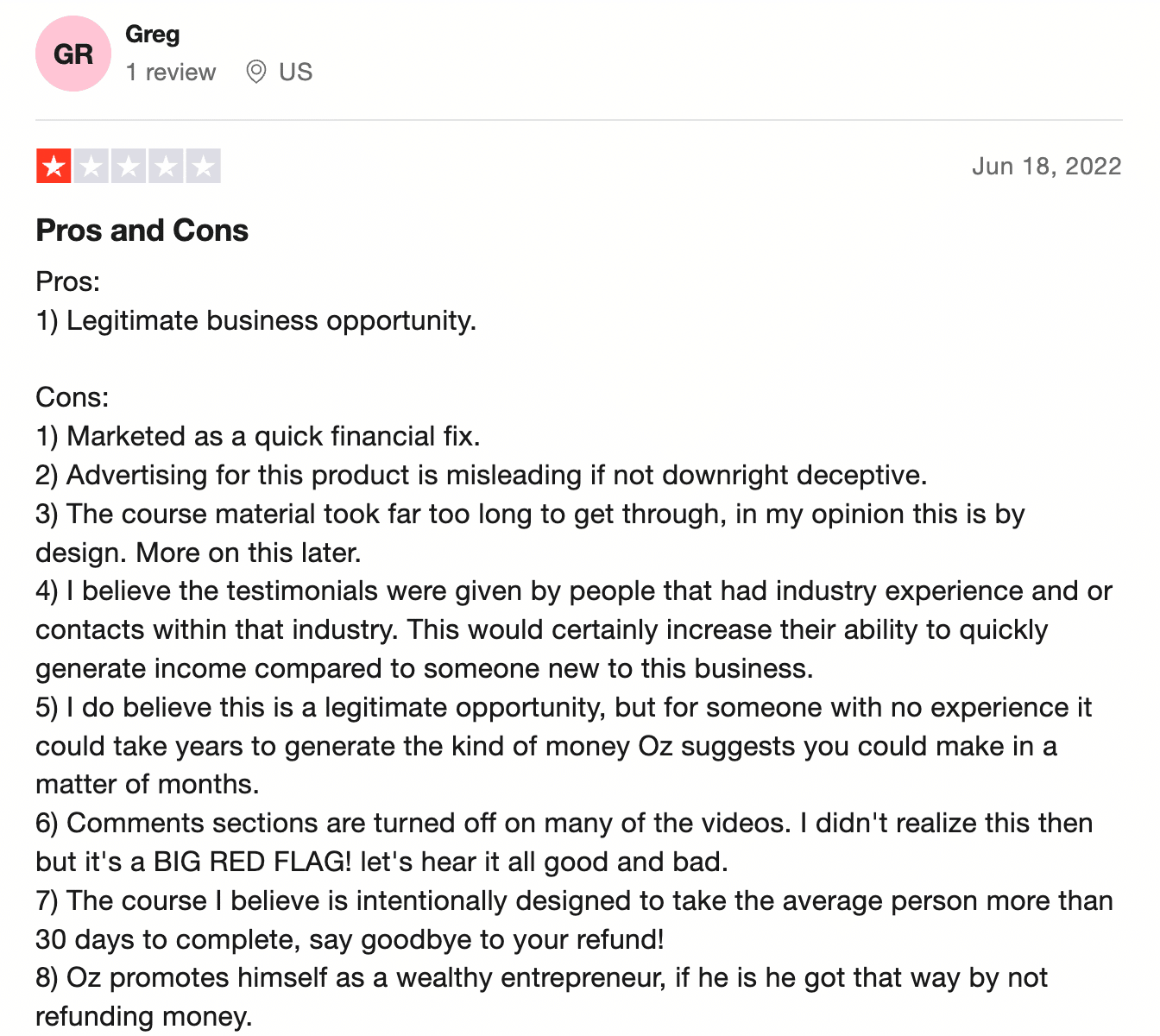Click the 'Advertising for this product' sentence

[482, 475]
